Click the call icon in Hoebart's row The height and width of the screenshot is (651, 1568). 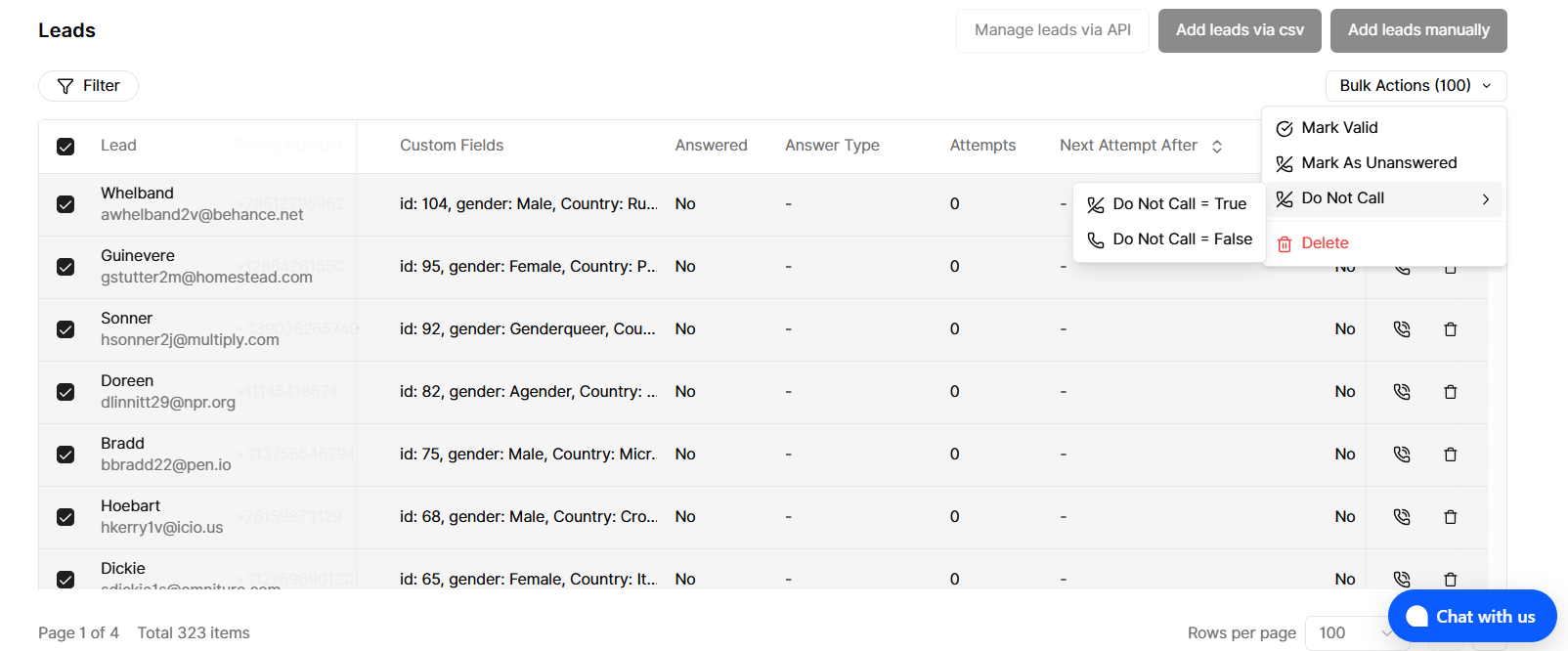pyautogui.click(x=1402, y=517)
